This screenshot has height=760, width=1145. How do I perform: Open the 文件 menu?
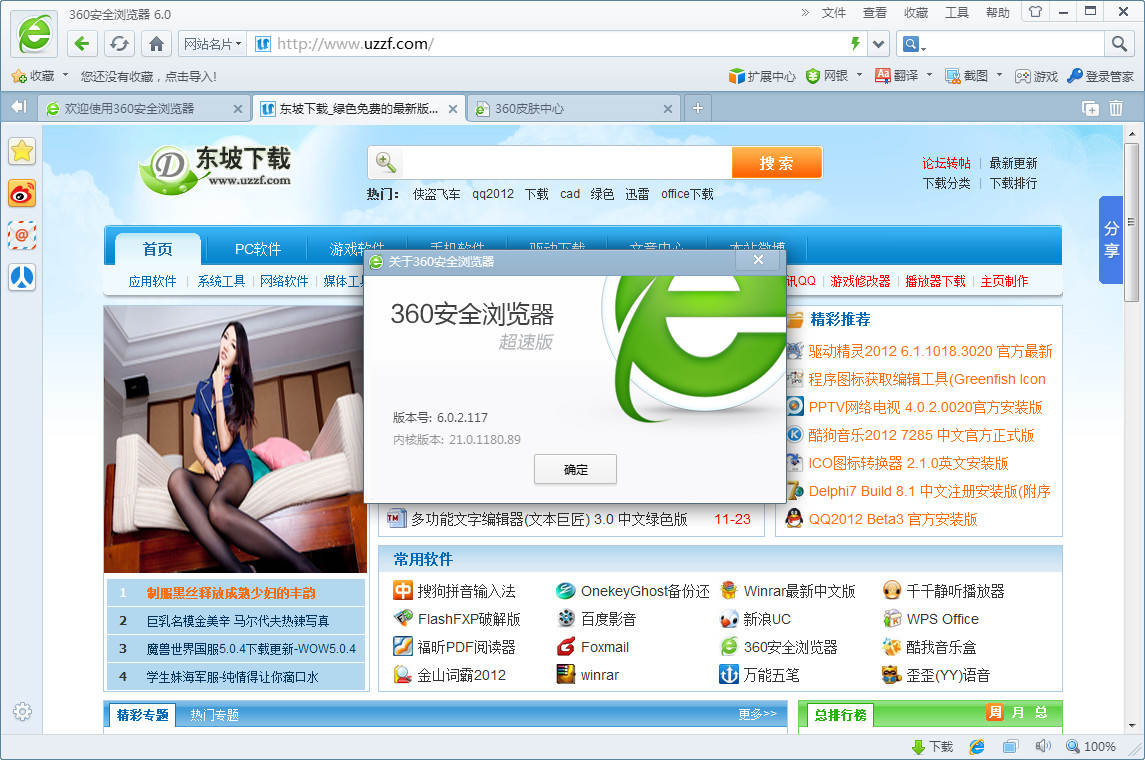pyautogui.click(x=833, y=12)
